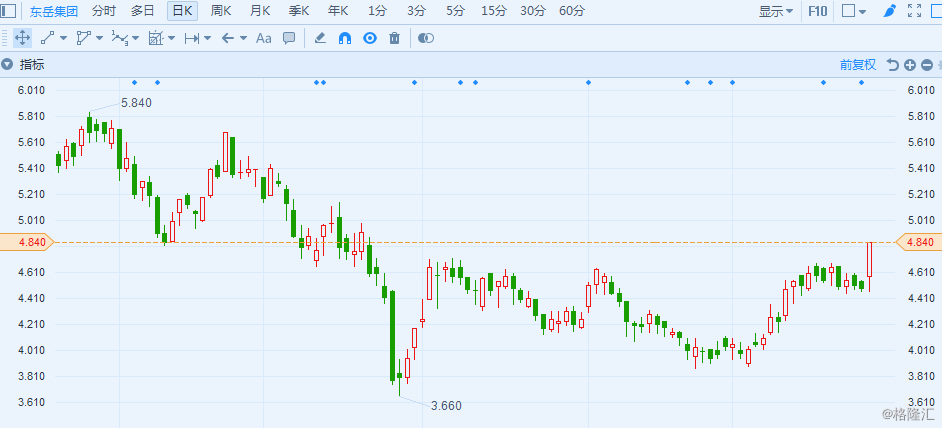
Task: Open window layout dropdown arrow
Action: (x=863, y=11)
